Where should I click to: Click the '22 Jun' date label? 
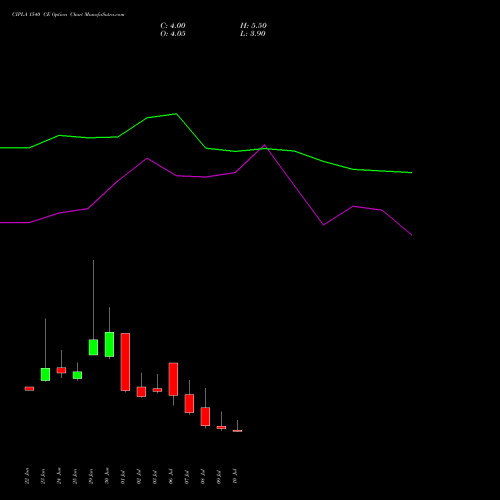click(27, 476)
